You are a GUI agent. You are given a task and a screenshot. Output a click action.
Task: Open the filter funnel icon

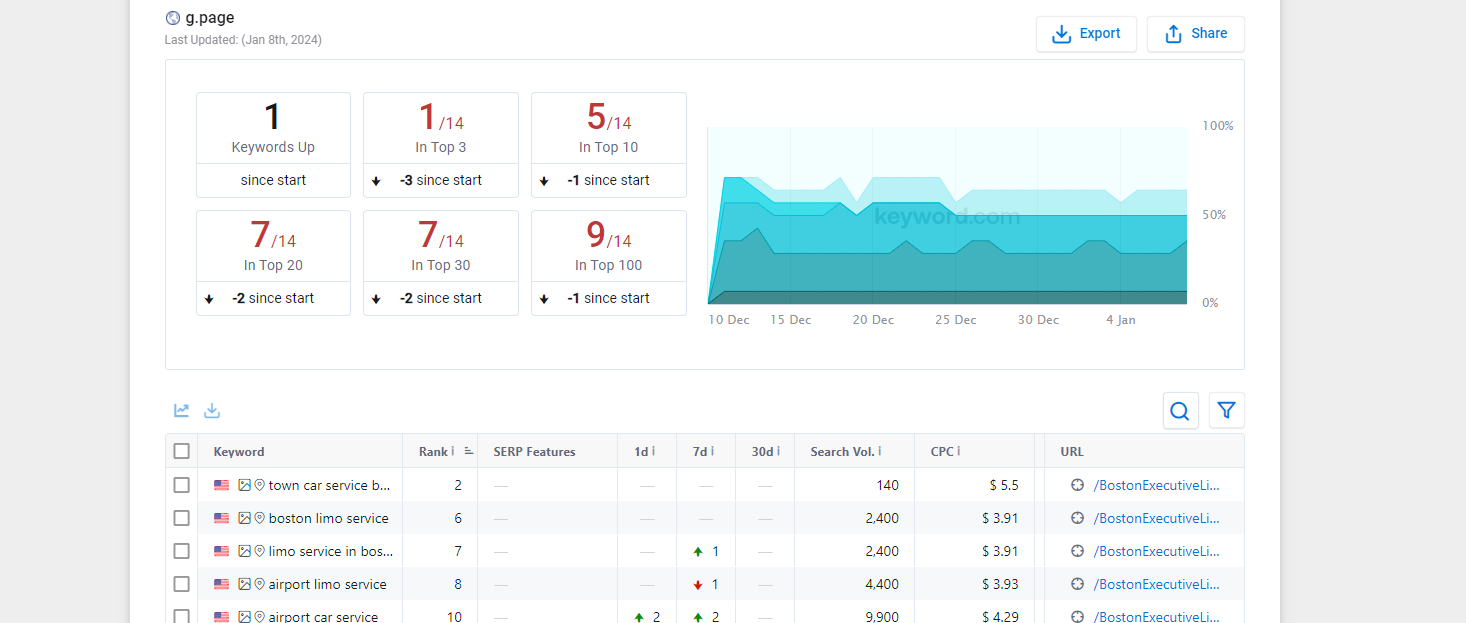(1227, 411)
